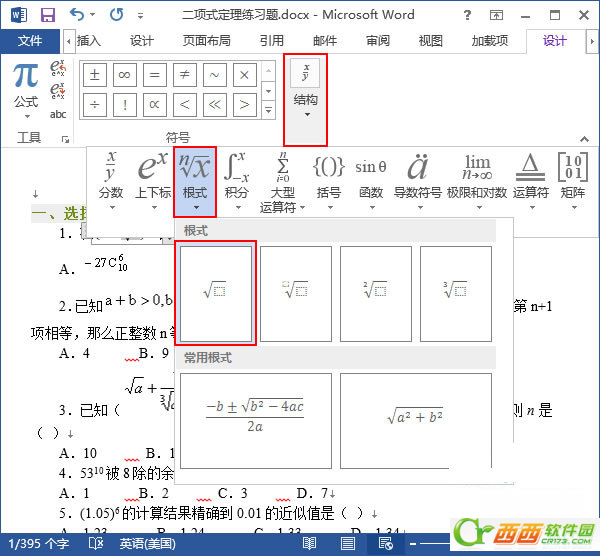Insert the not-equal ≠ symbol
Viewport: 600px width, 556px height.
click(184, 75)
